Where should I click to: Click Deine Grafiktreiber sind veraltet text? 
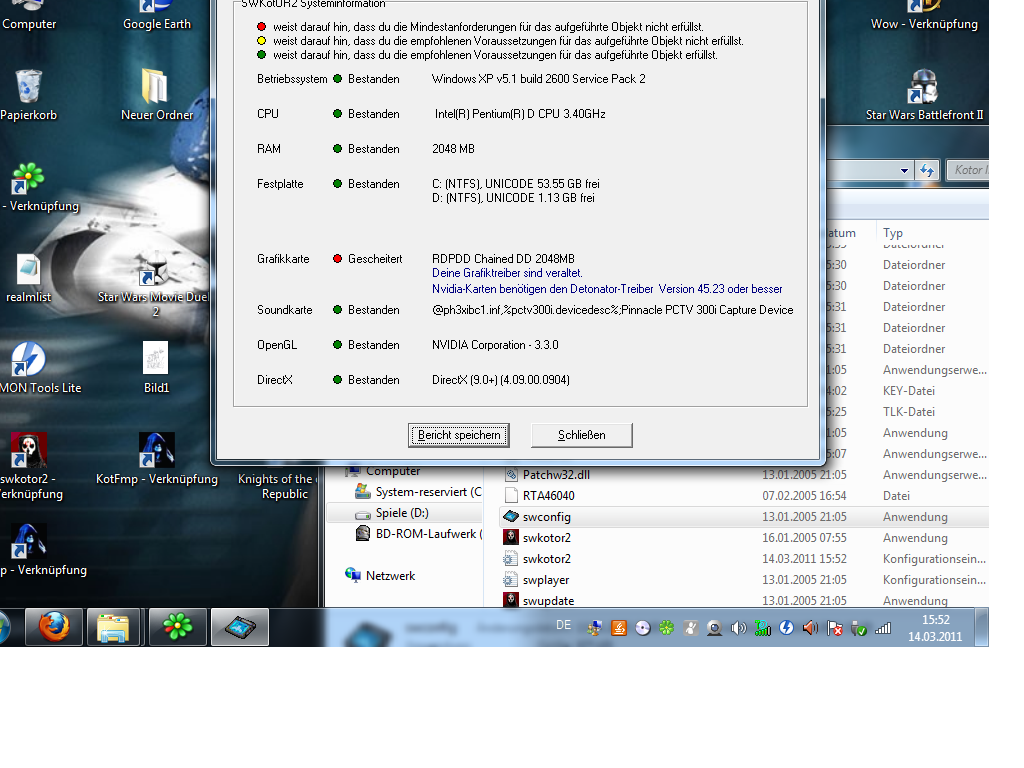pyautogui.click(x=507, y=273)
